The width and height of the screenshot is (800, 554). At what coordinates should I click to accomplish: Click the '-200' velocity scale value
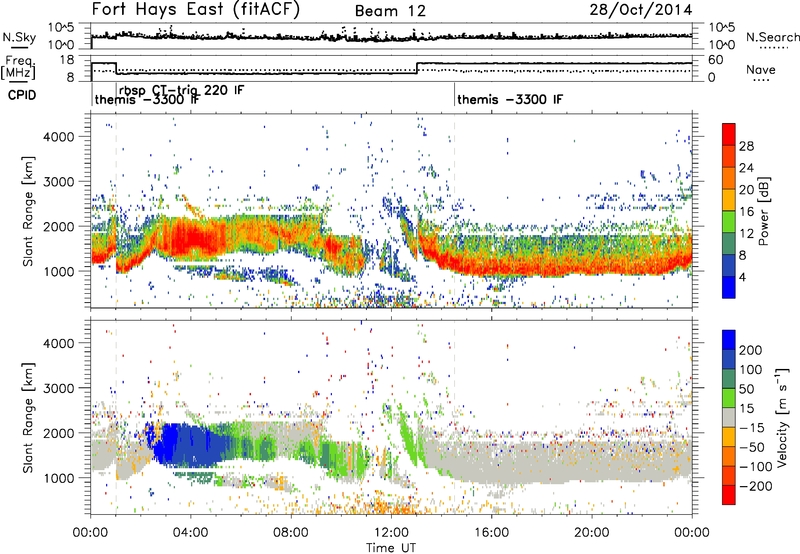point(756,486)
